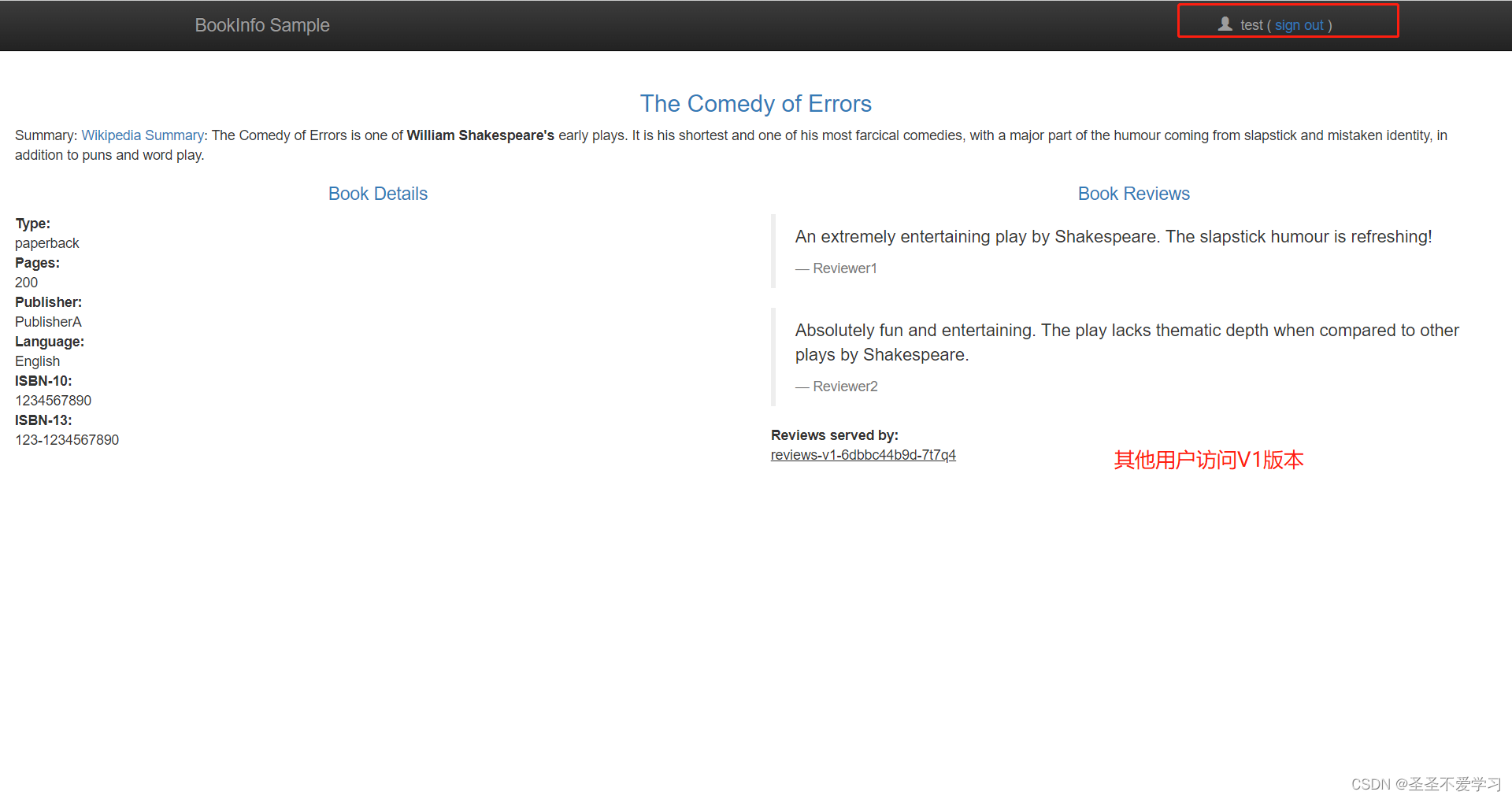Viewport: 1512px width, 799px height.
Task: Select the Reviewer2 attribution text
Action: click(836, 387)
